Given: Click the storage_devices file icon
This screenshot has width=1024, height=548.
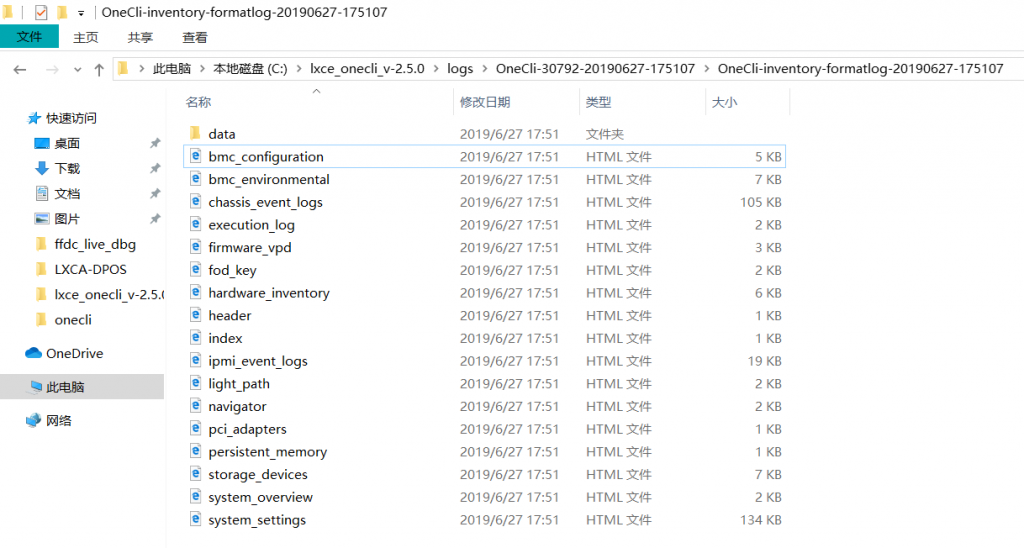Looking at the screenshot, I should (195, 474).
